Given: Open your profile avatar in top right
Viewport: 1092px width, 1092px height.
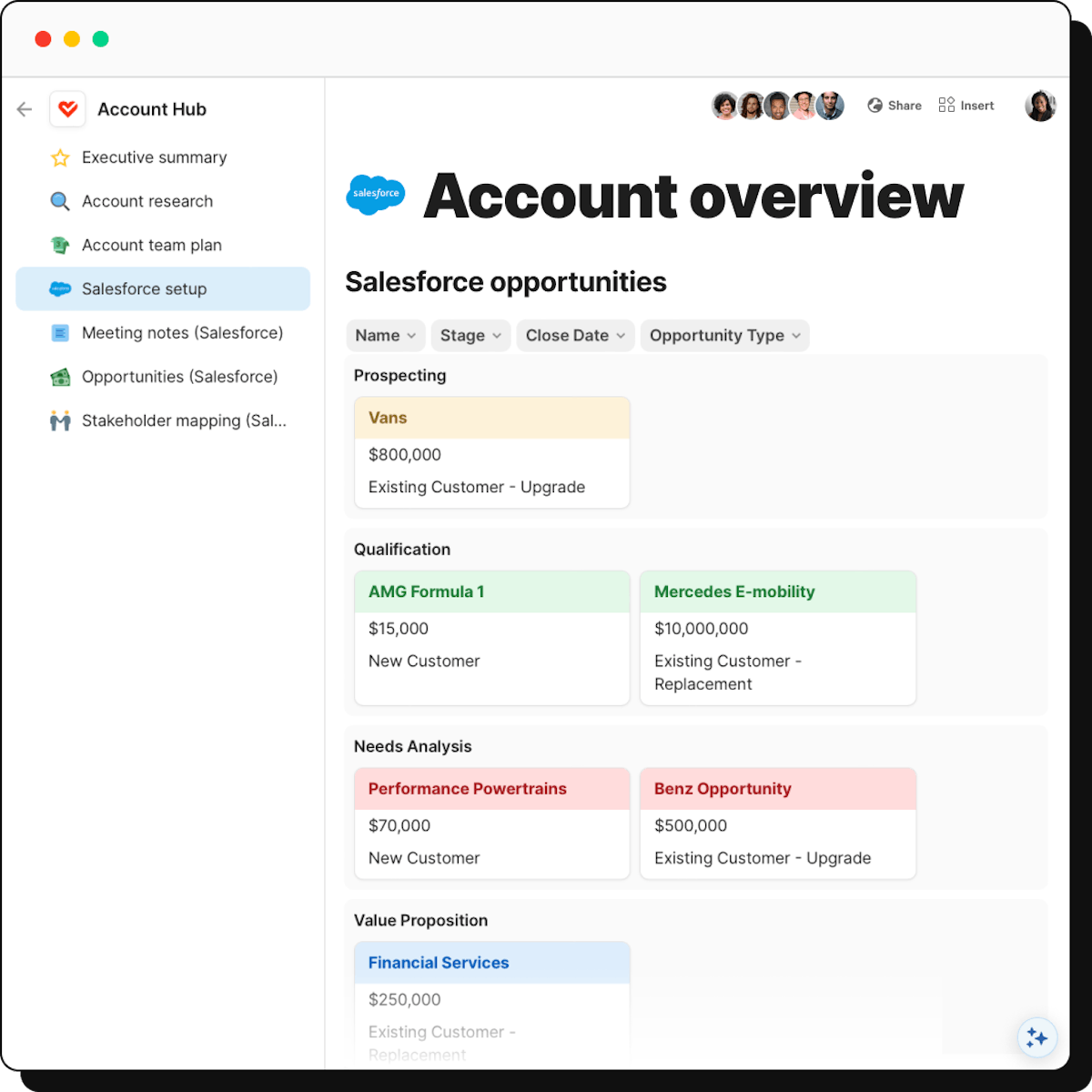Looking at the screenshot, I should pos(1040,106).
